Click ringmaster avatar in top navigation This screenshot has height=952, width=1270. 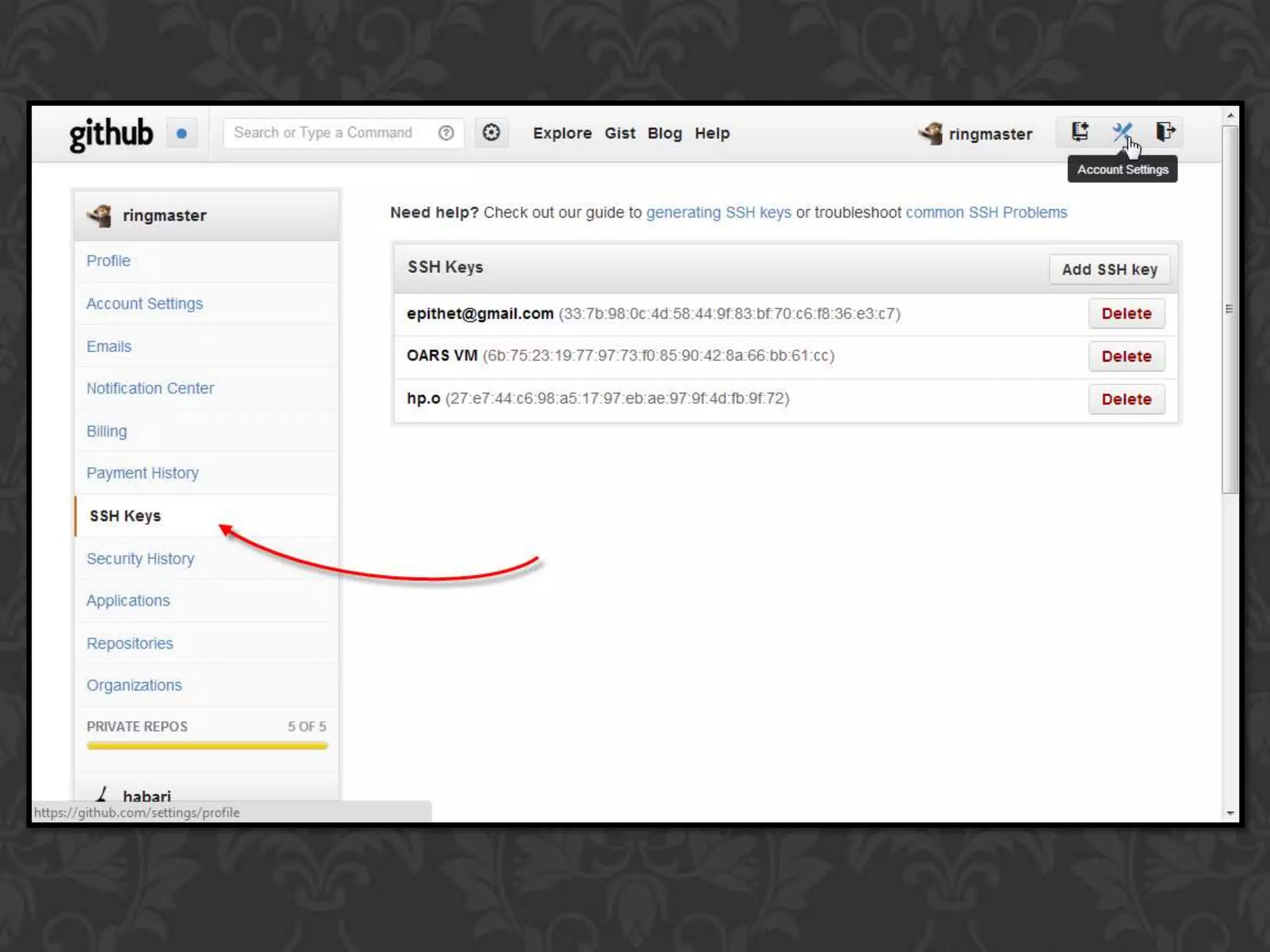pos(930,133)
